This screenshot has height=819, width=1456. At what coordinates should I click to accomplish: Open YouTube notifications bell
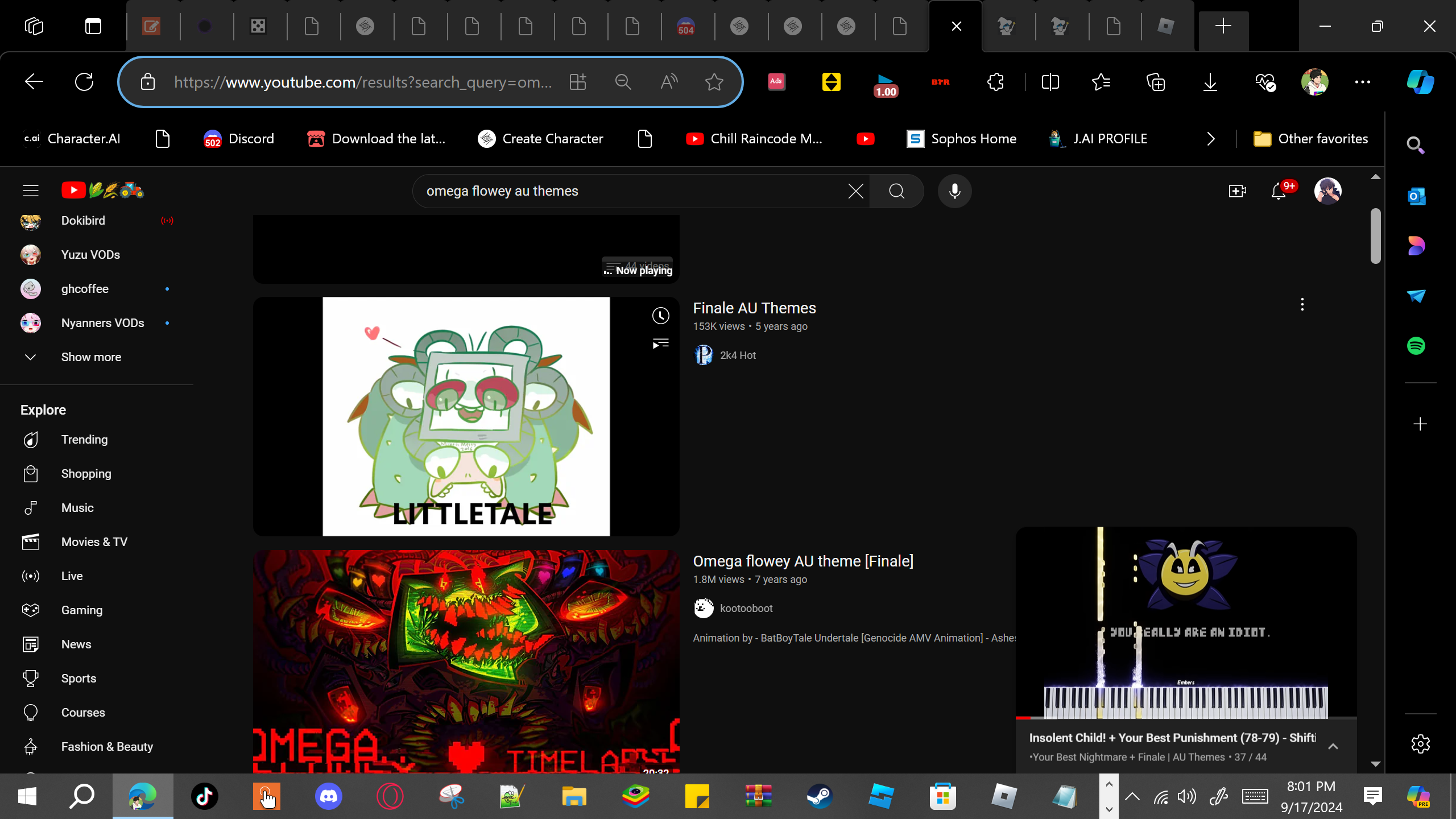point(1278,191)
